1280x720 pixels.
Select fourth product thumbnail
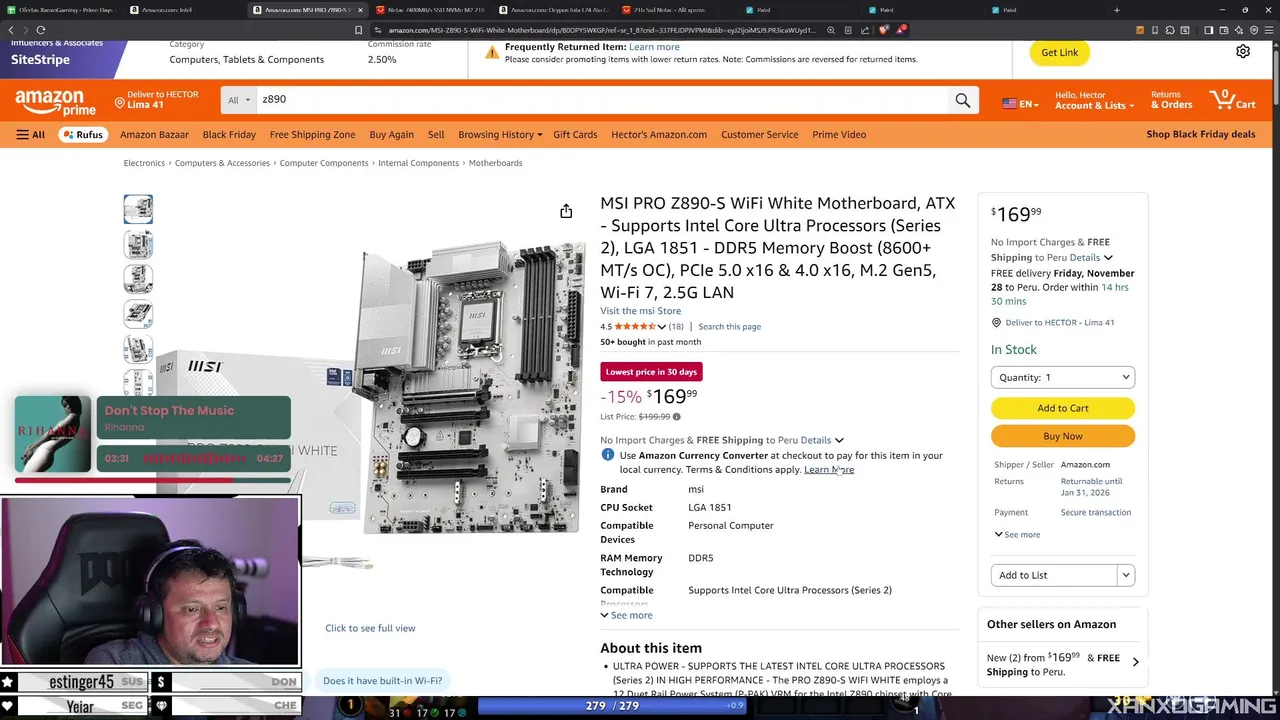coord(138,314)
